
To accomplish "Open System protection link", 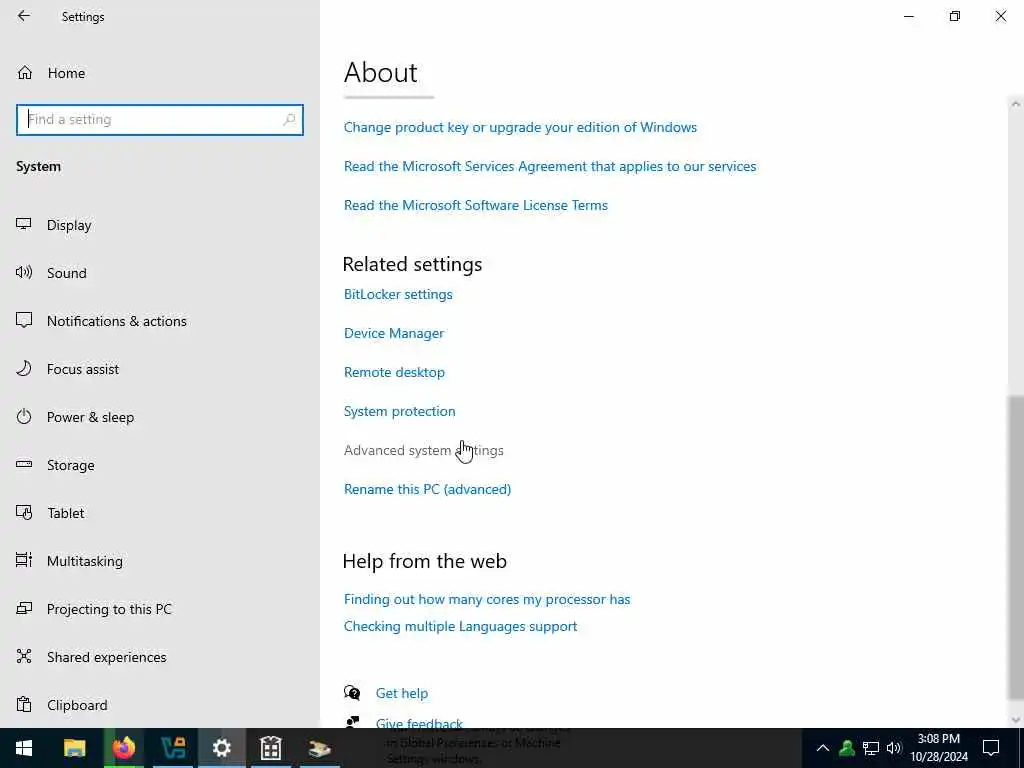I will (x=400, y=411).
